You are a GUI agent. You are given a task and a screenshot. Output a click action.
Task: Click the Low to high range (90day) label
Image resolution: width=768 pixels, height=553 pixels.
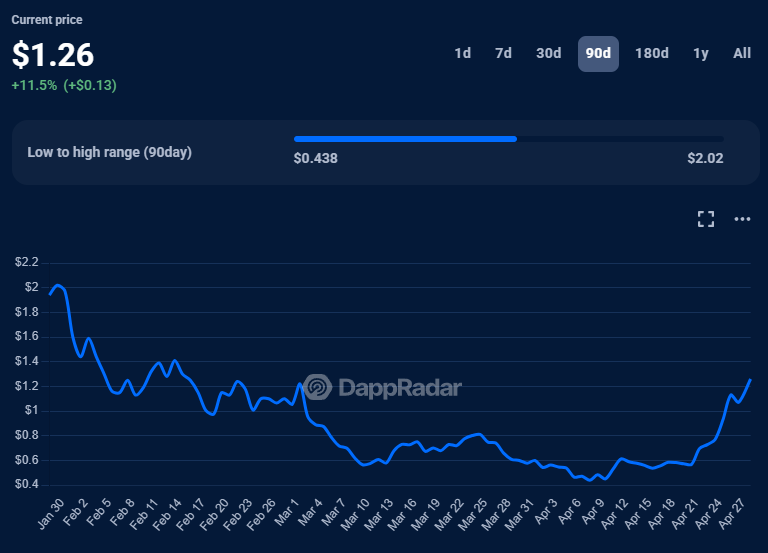click(109, 152)
